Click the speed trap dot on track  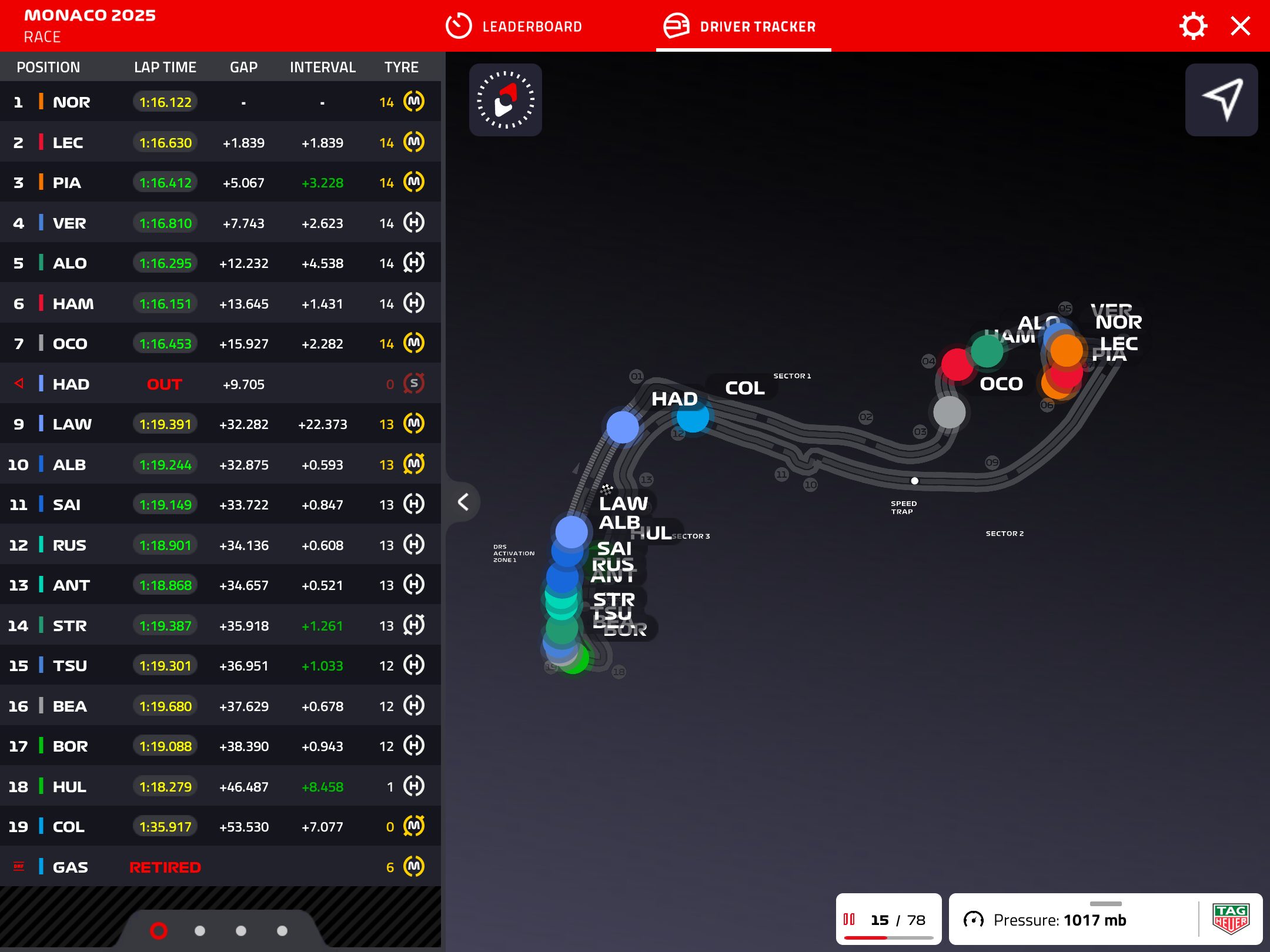(x=914, y=481)
